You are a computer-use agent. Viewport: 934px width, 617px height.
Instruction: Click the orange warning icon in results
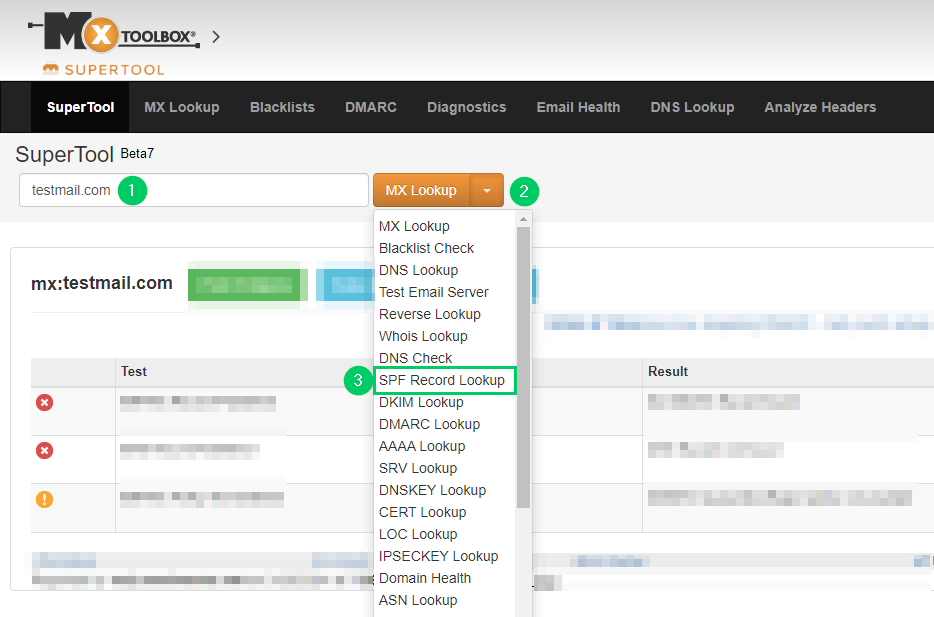(x=45, y=499)
